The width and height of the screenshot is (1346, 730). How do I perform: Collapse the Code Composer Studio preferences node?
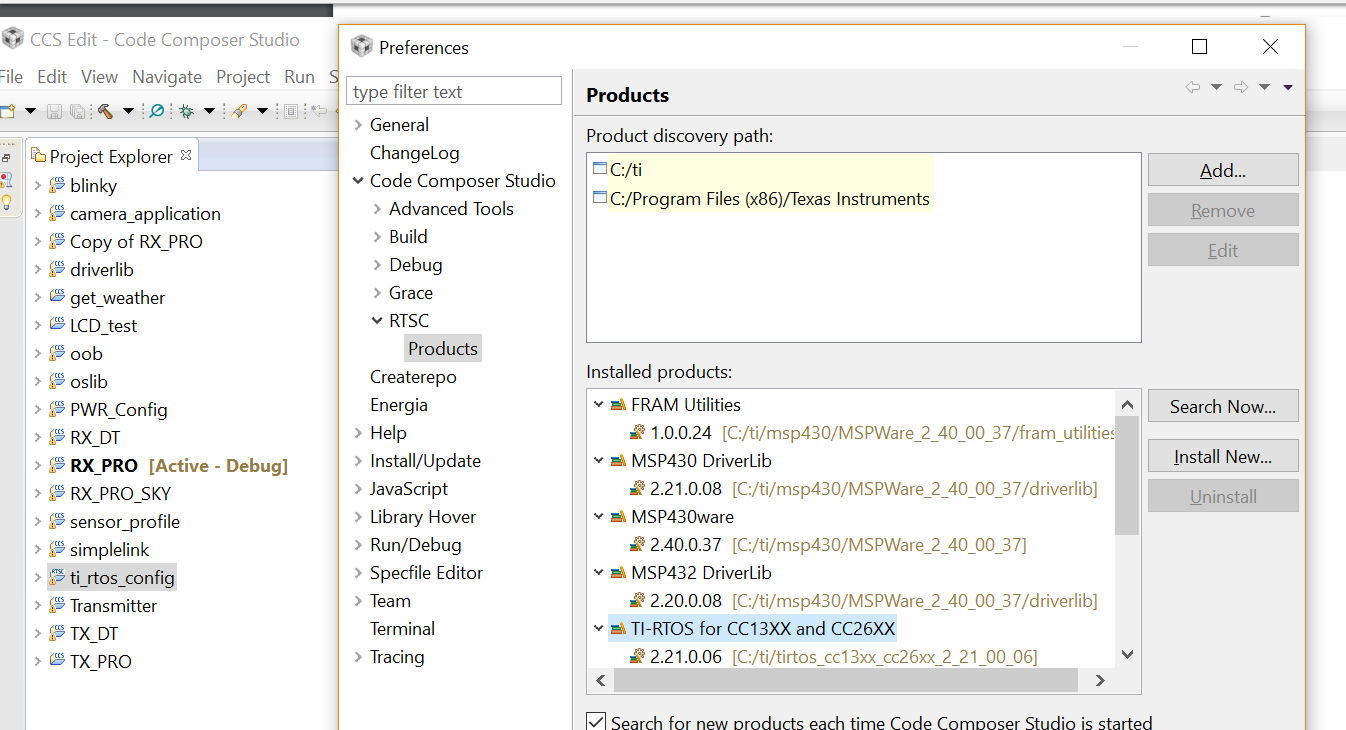pyautogui.click(x=358, y=181)
